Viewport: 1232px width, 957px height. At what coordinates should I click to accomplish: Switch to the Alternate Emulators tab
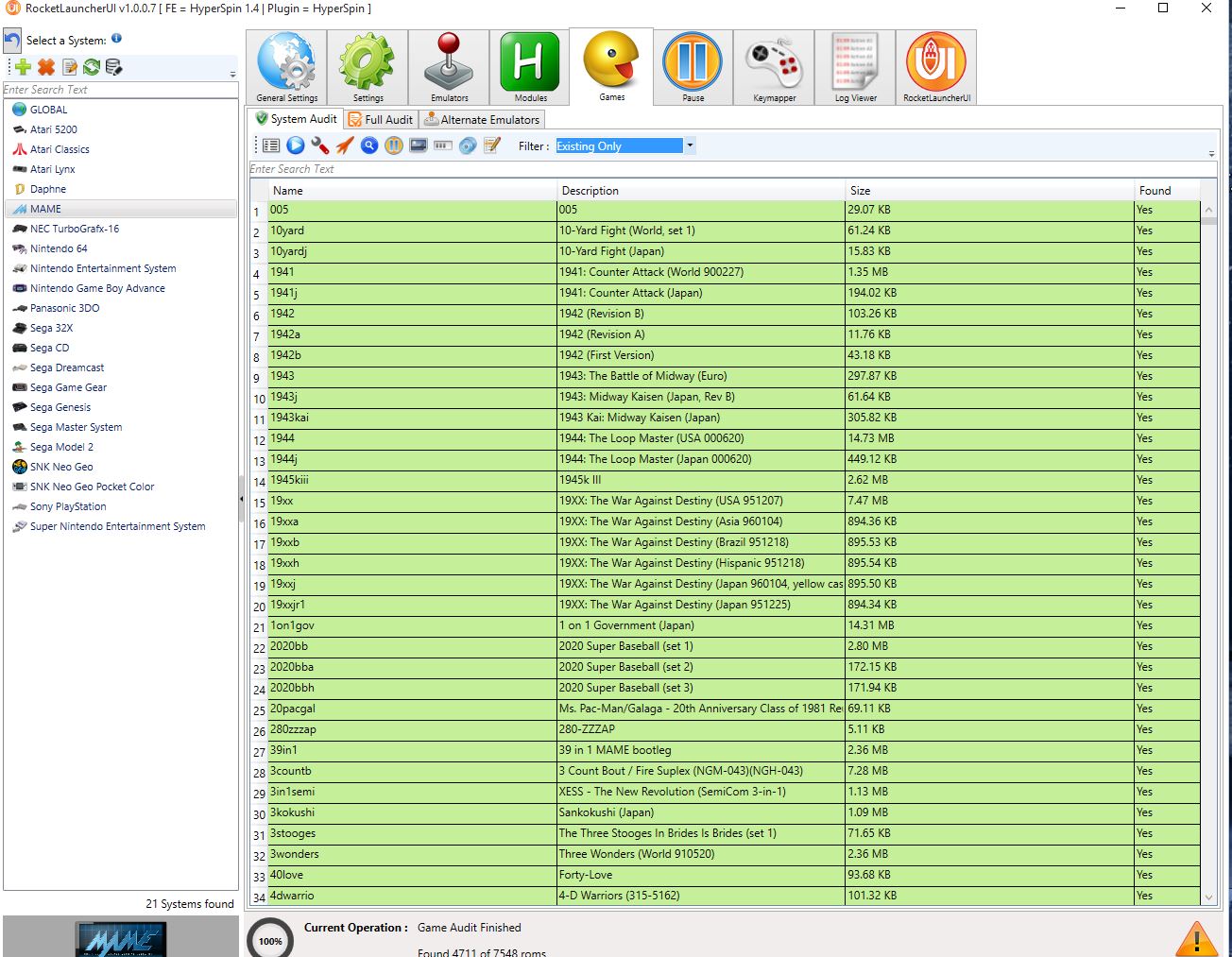[482, 120]
